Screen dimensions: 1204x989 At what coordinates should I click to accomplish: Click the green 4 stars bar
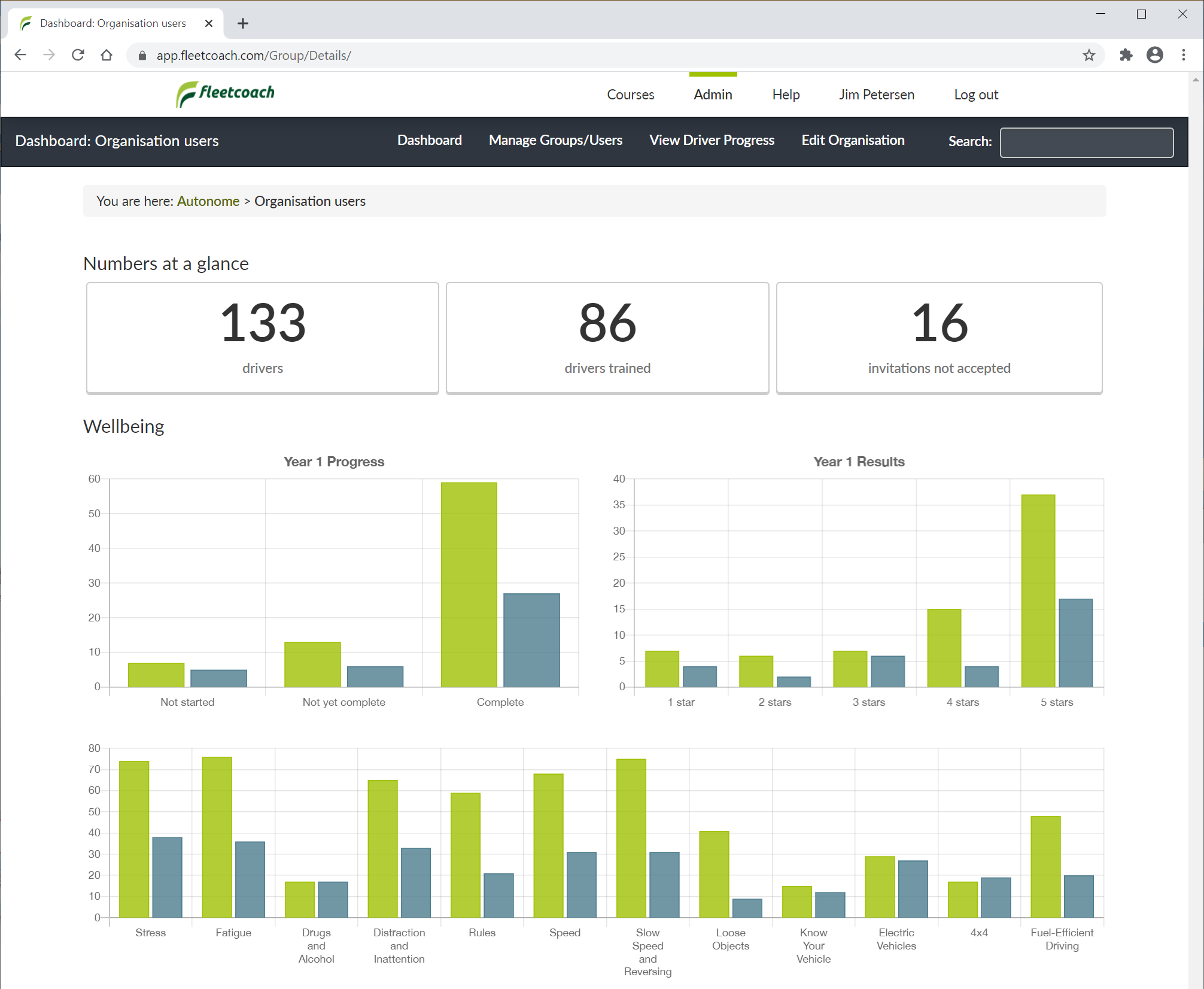(x=944, y=648)
